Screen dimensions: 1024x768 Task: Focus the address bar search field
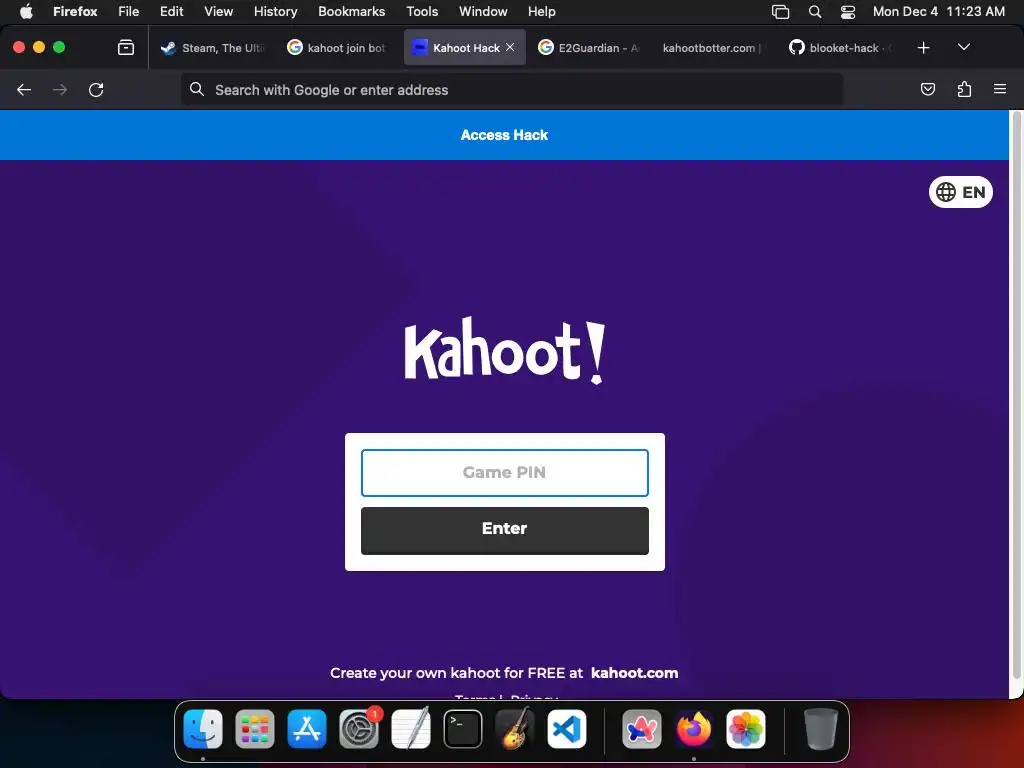[x=512, y=89]
